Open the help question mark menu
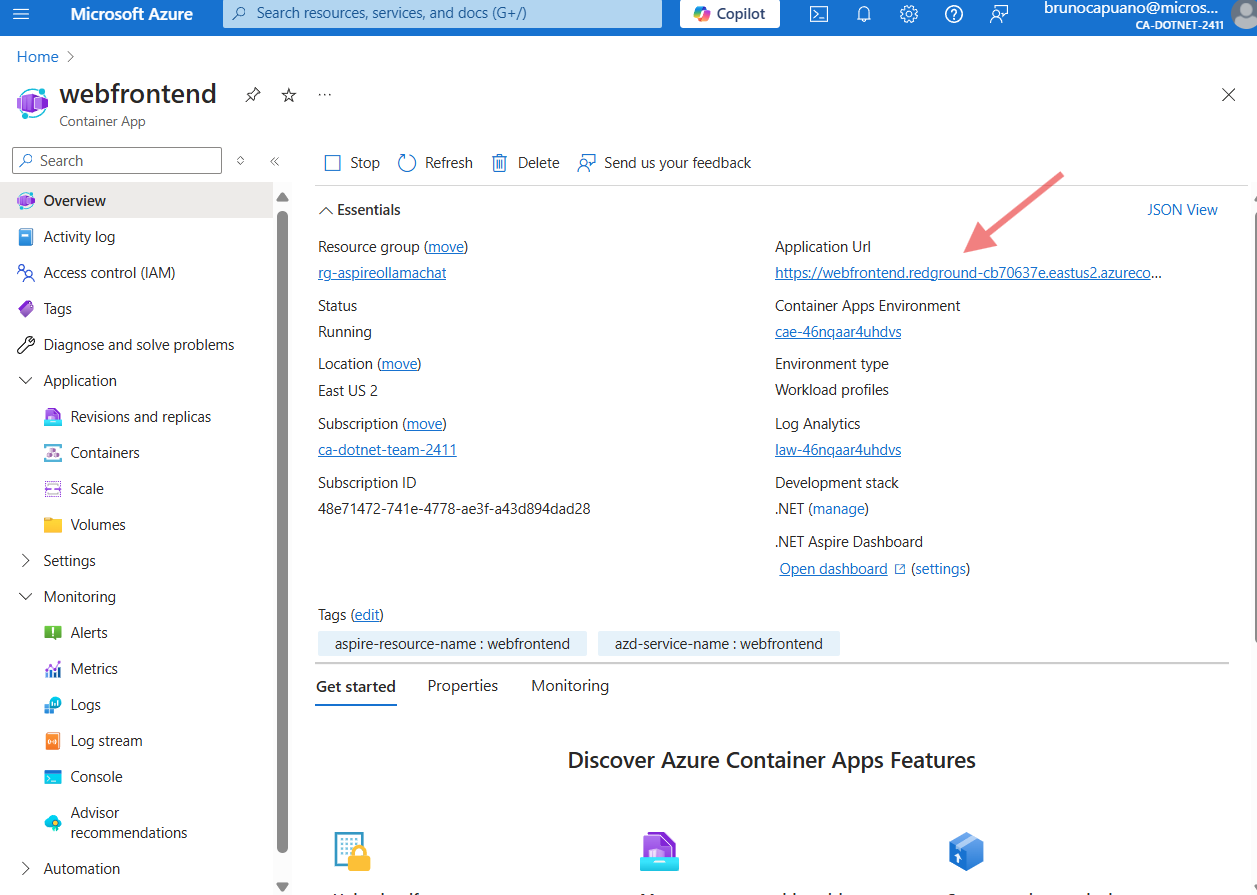Screen dimensions: 1257x895 coord(954,14)
